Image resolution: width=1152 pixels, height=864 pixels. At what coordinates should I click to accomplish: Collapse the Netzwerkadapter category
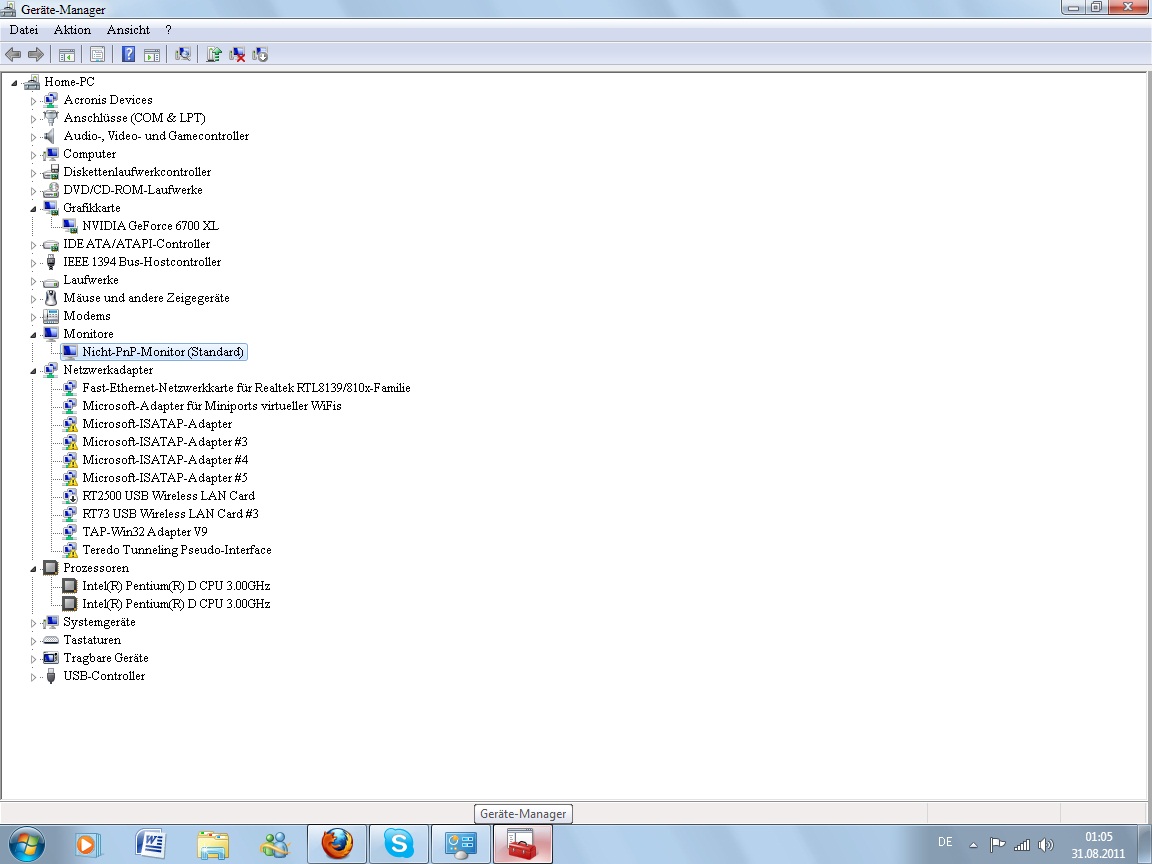tap(33, 371)
